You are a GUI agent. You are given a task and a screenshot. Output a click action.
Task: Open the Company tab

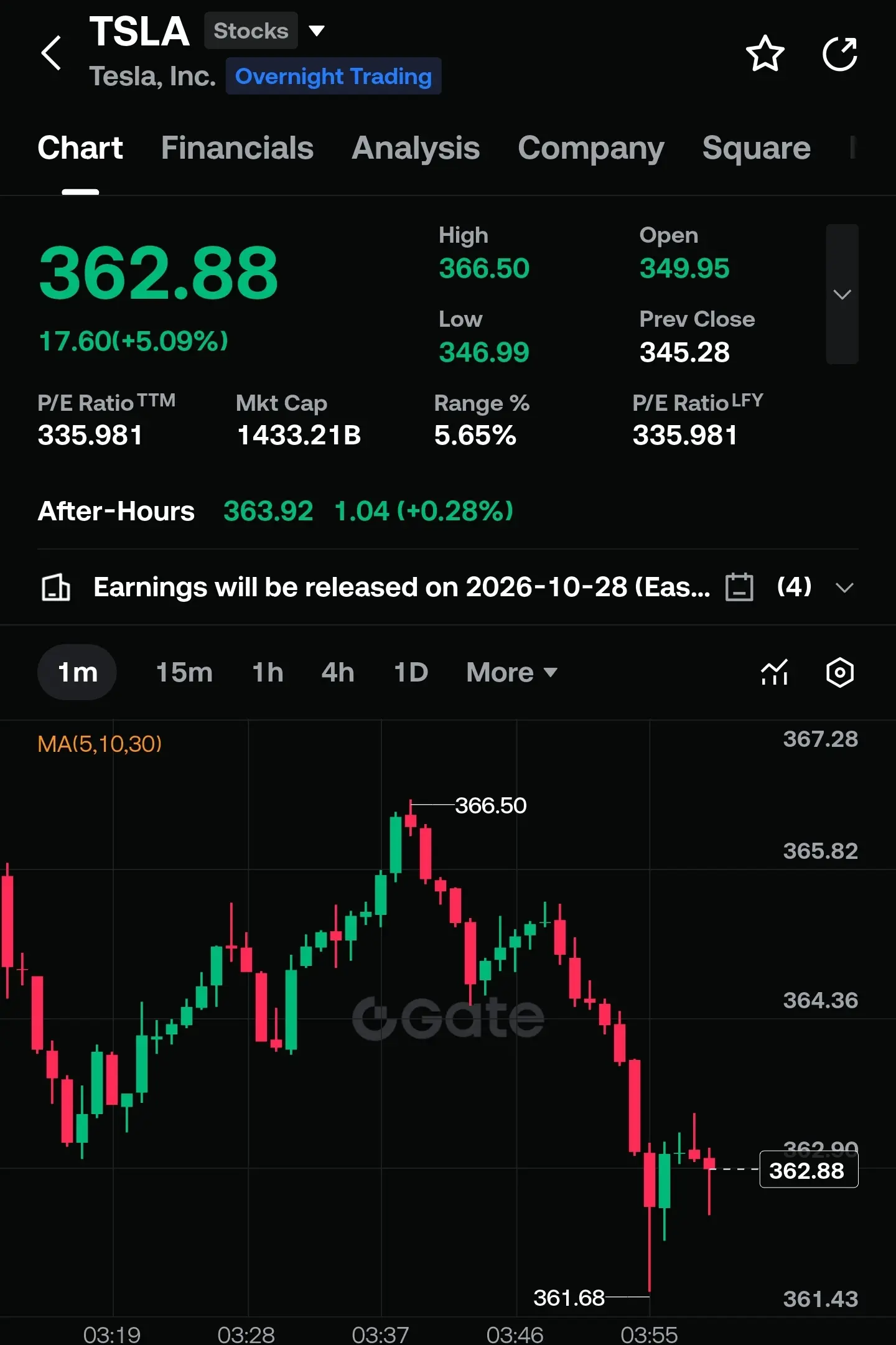591,148
